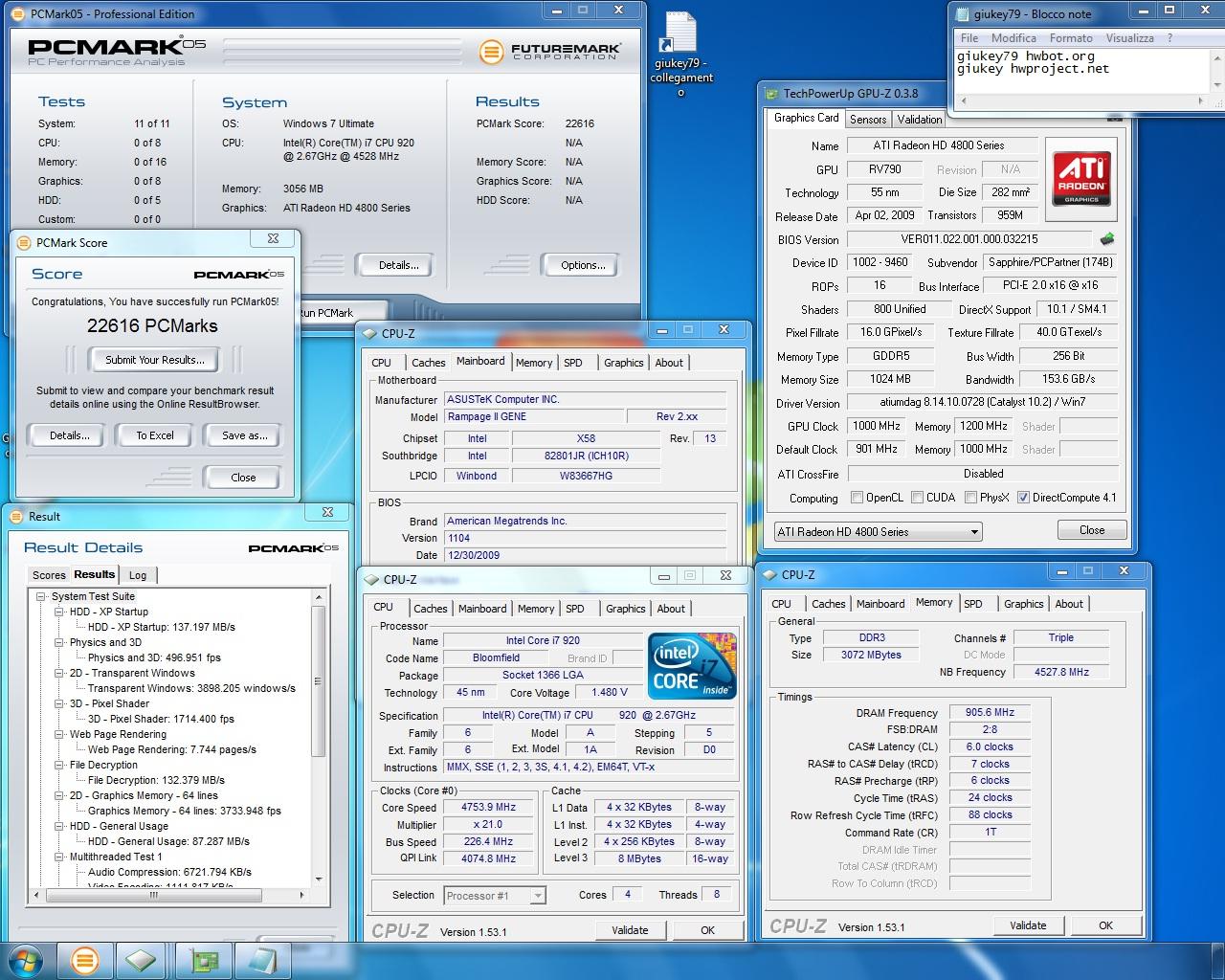The height and width of the screenshot is (980, 1225).
Task: Click the To Excel button
Action: click(155, 435)
